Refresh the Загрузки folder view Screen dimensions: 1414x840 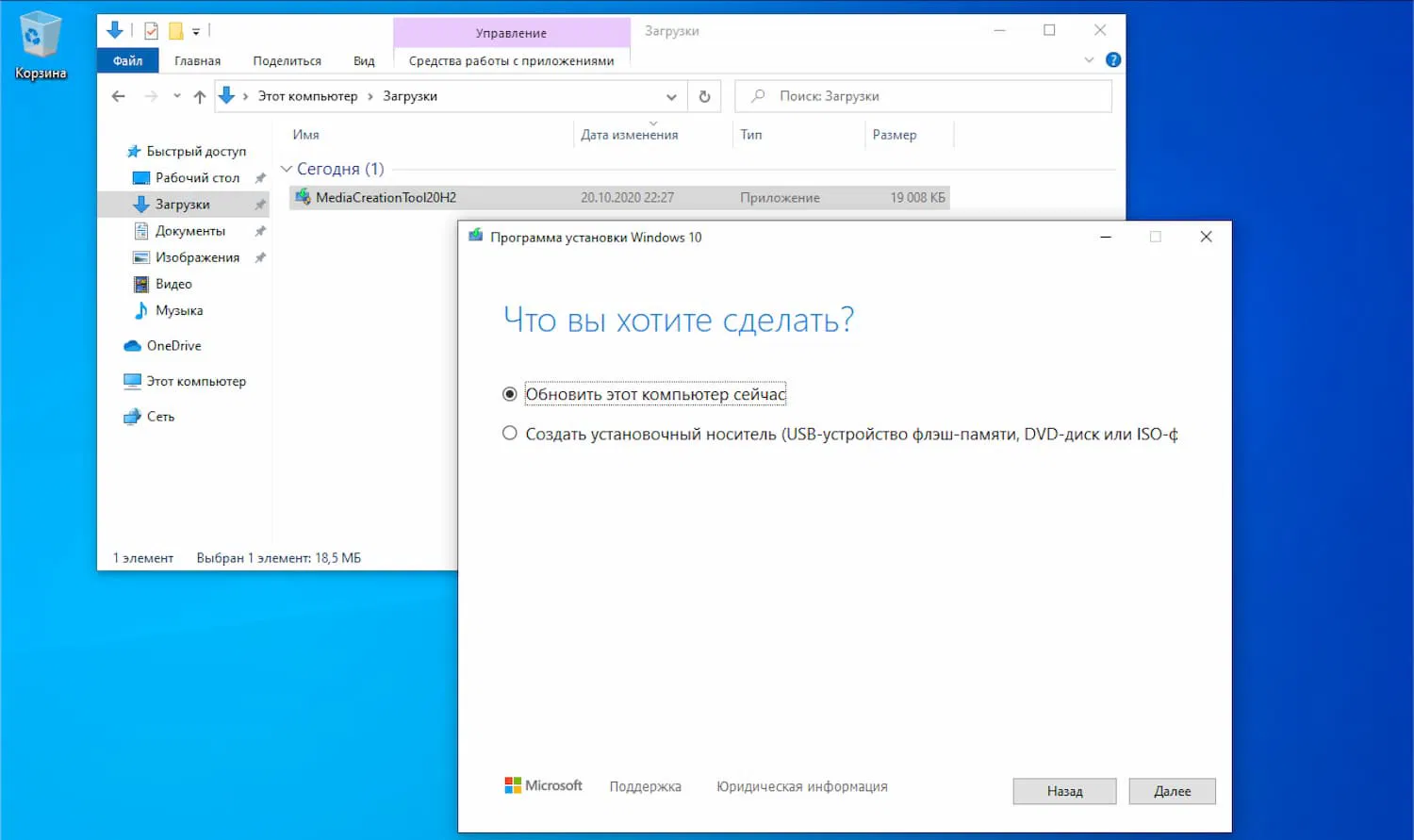tap(704, 95)
